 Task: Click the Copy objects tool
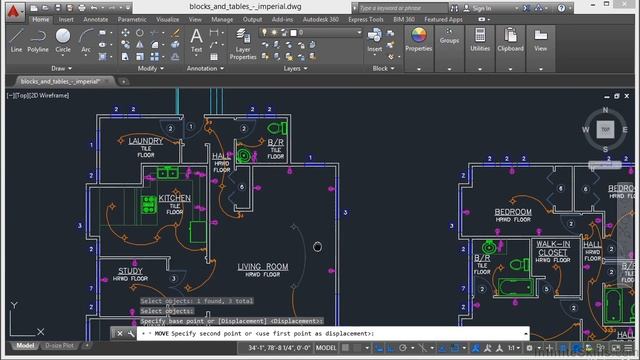(125, 44)
